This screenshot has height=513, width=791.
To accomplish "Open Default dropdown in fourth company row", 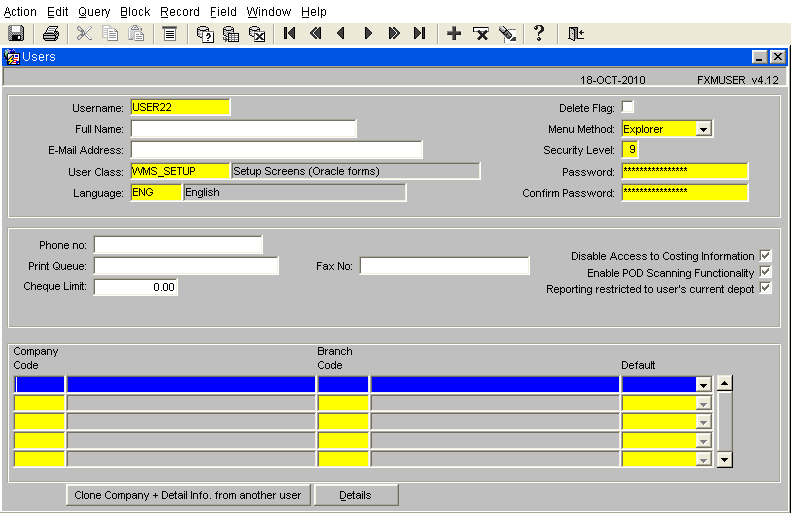I will 703,441.
